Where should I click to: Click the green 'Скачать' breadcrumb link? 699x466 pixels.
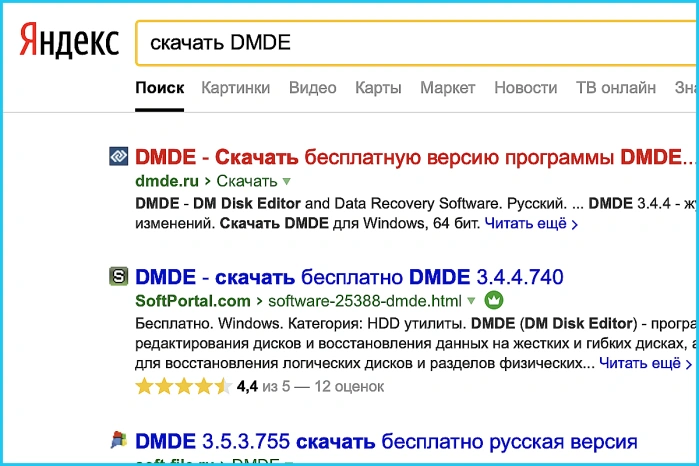coord(247,181)
